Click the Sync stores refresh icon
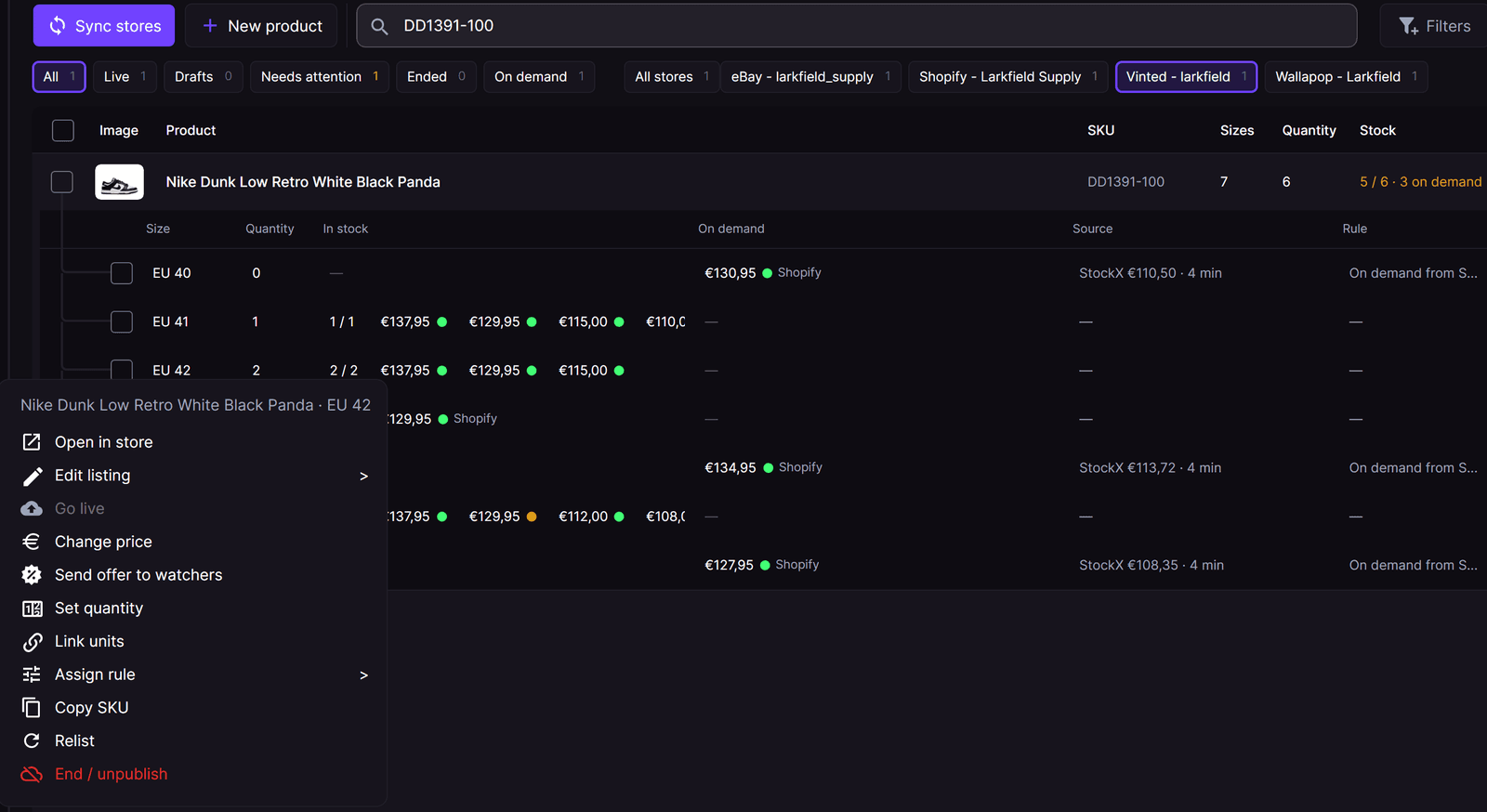The width and height of the screenshot is (1487, 812). tap(58, 26)
